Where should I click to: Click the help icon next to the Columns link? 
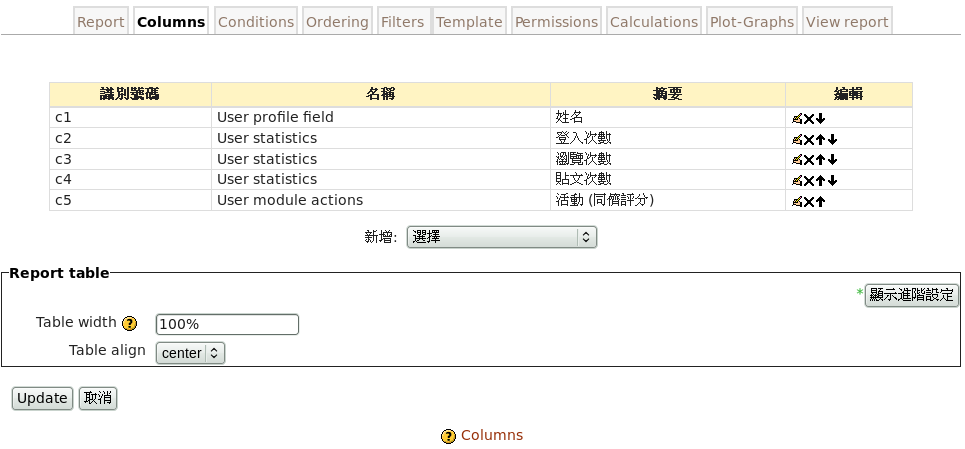448,436
